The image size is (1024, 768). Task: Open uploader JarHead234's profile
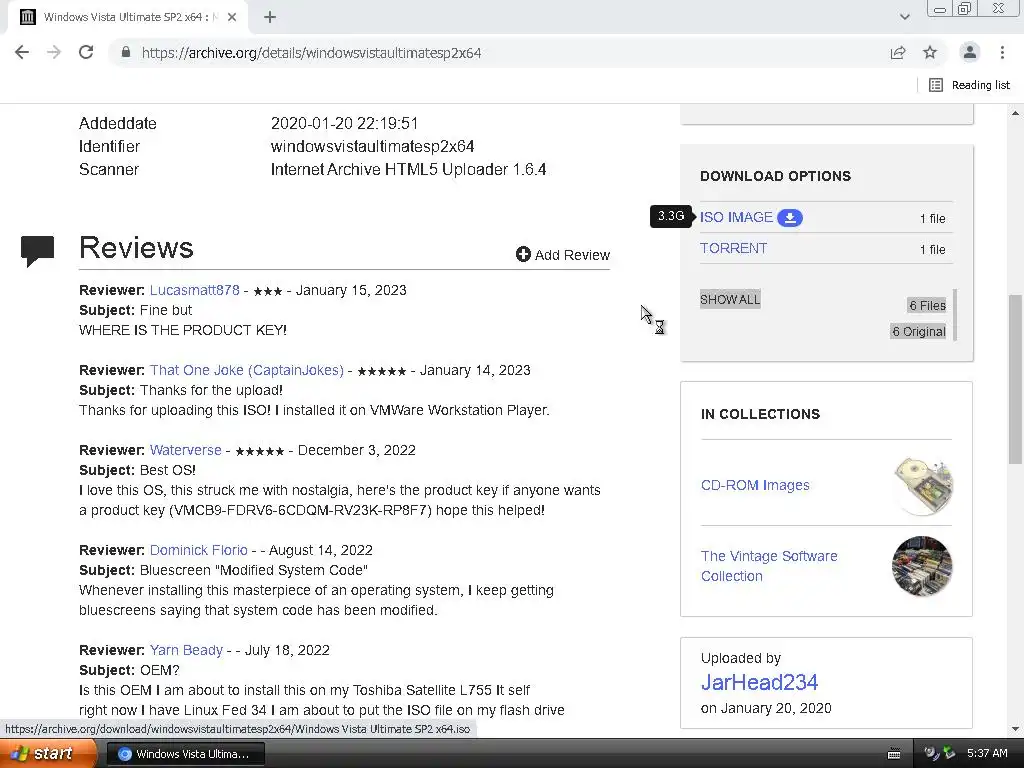point(759,682)
